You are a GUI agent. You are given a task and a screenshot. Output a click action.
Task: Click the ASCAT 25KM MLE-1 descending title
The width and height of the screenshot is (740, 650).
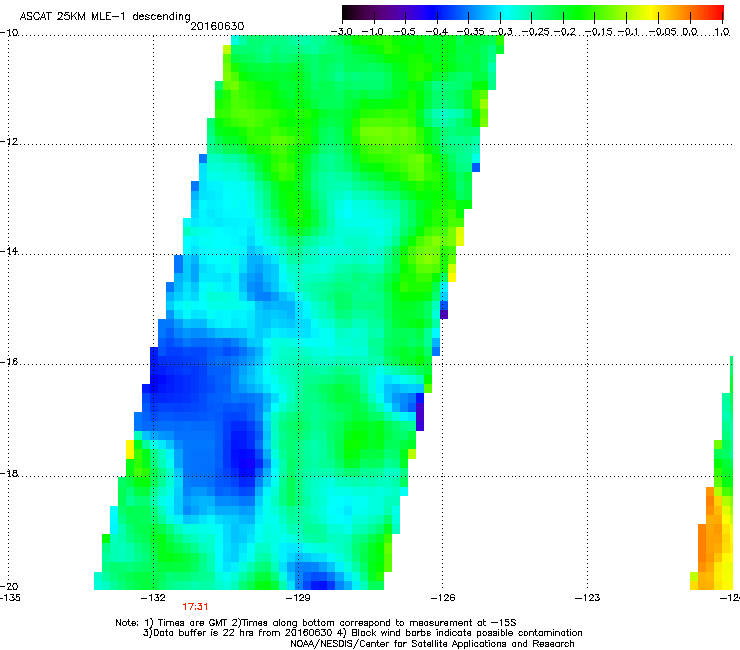105,16
